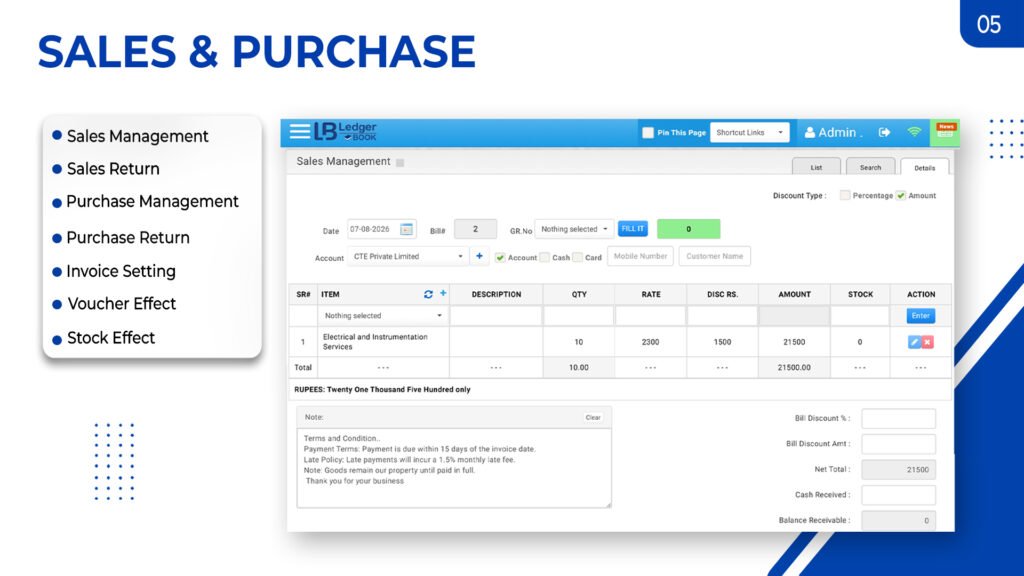This screenshot has height=576, width=1024.
Task: Click the green field showing 0
Action: (688, 229)
